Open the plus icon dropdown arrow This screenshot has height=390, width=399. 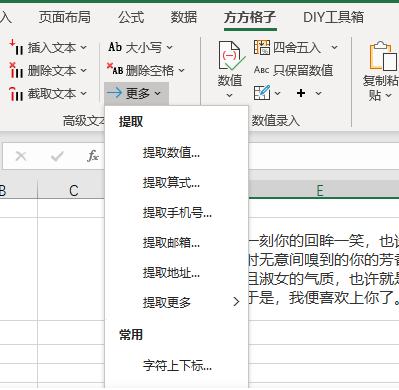tap(318, 94)
